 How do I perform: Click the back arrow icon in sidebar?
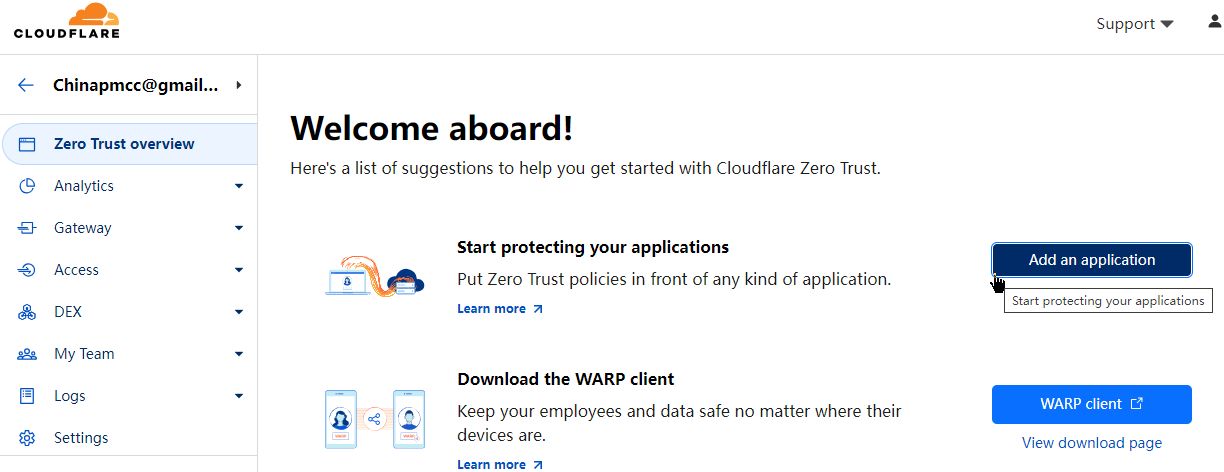[x=26, y=86]
